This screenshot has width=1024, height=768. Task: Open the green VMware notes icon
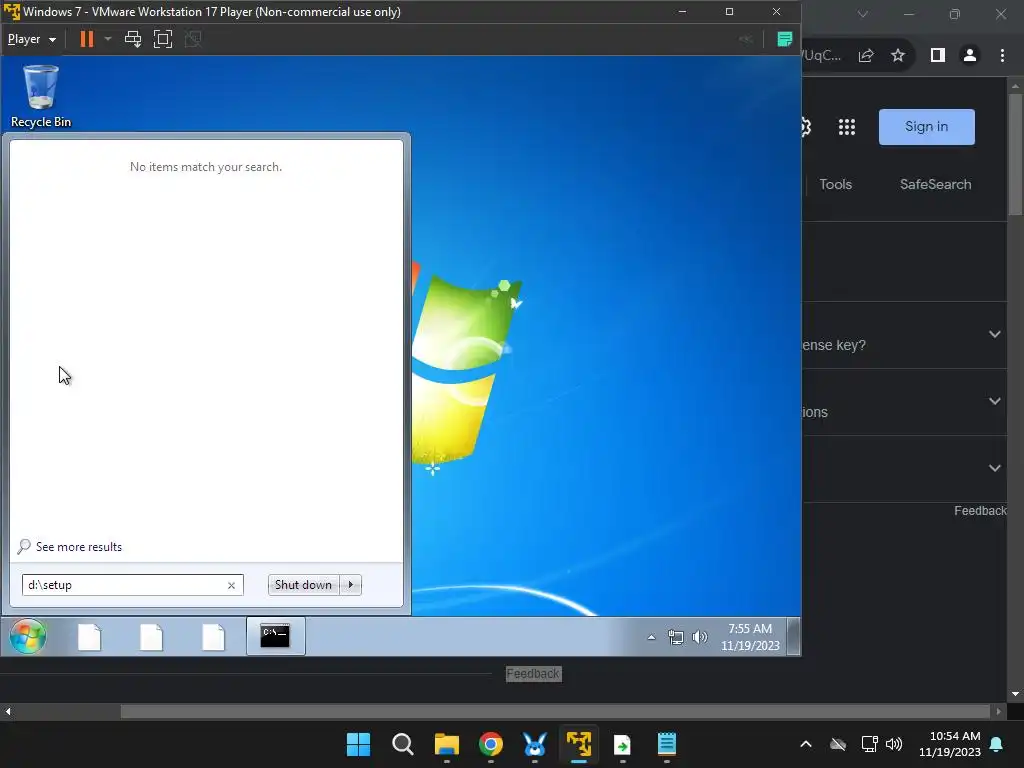click(x=784, y=39)
